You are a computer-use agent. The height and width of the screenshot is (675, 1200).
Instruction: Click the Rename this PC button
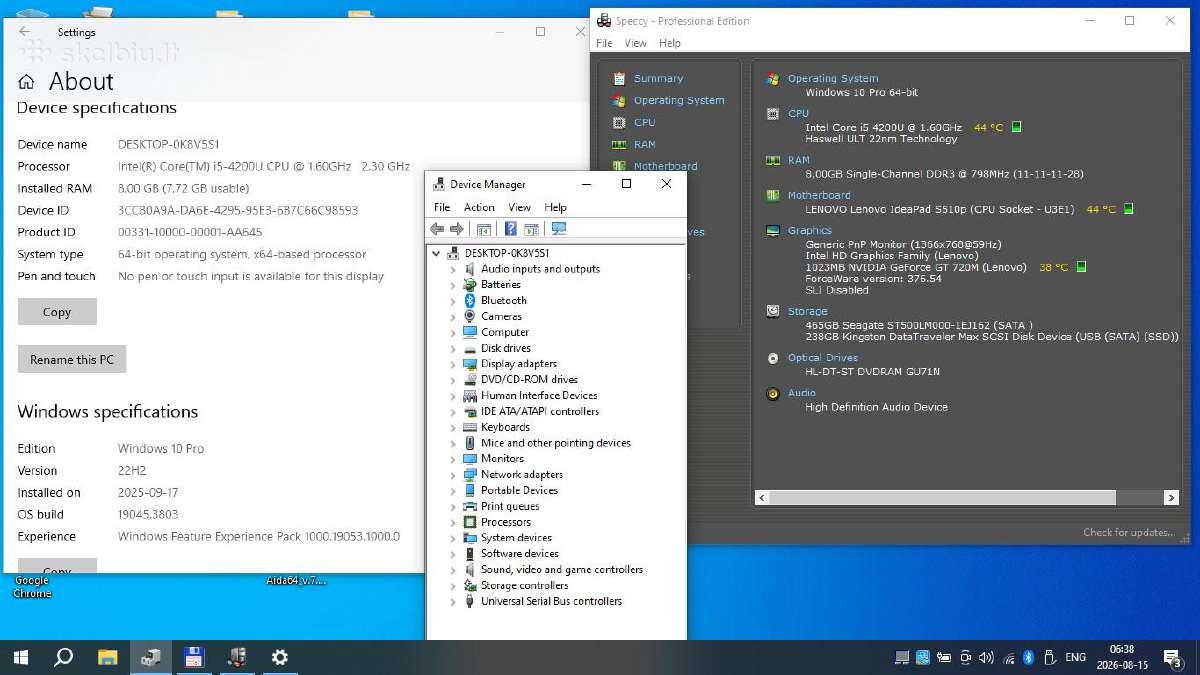72,359
